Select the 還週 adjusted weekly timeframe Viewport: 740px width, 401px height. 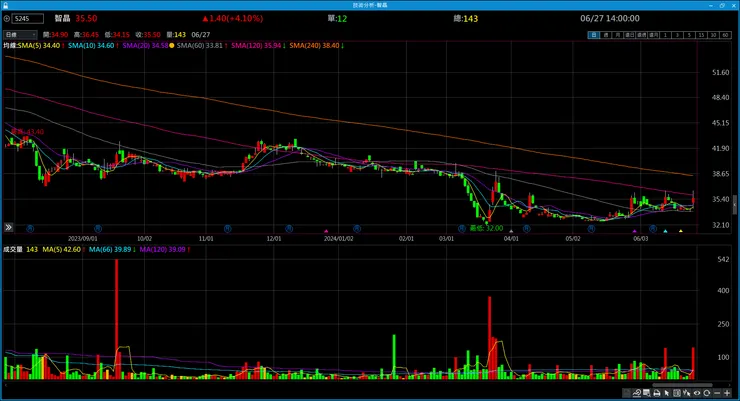click(641, 35)
